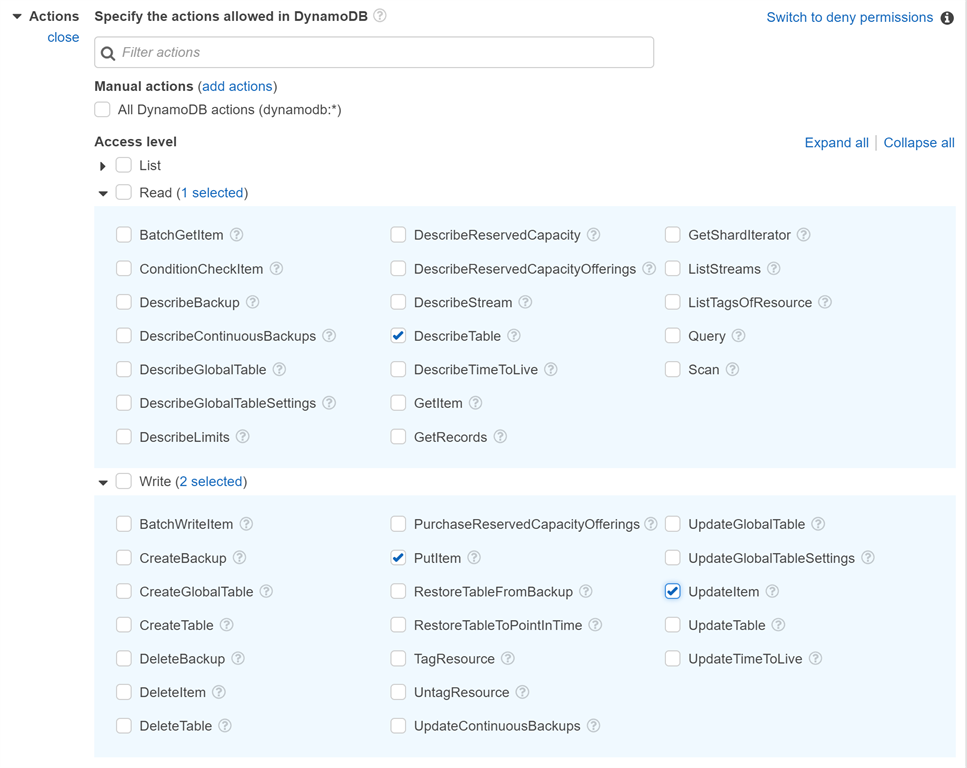Viewport: 967px width, 768px height.
Task: Click the info icon beside deny permissions link
Action: coord(947,17)
